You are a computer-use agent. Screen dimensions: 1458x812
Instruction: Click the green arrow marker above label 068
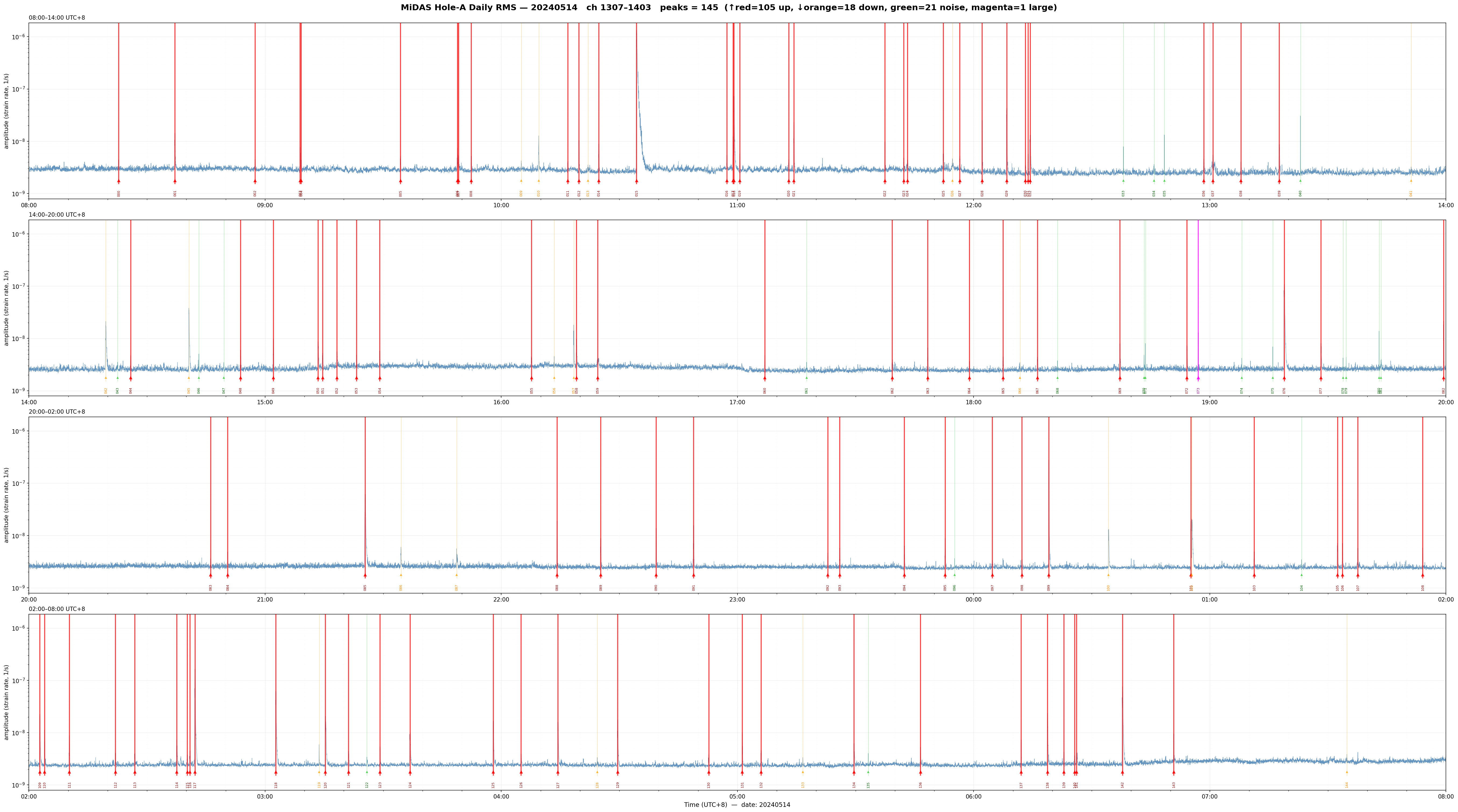[1057, 378]
